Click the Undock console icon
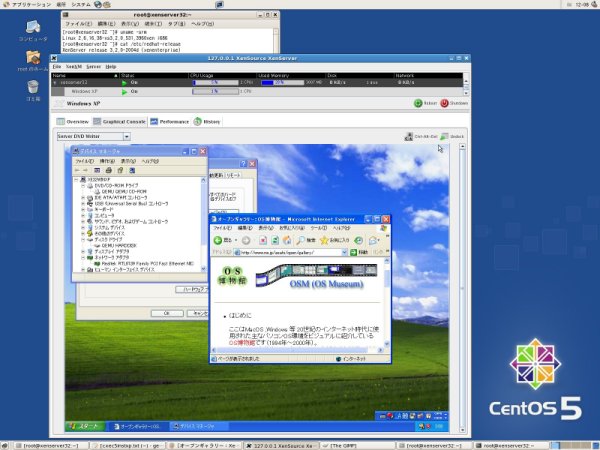600x450 pixels. pos(444,137)
